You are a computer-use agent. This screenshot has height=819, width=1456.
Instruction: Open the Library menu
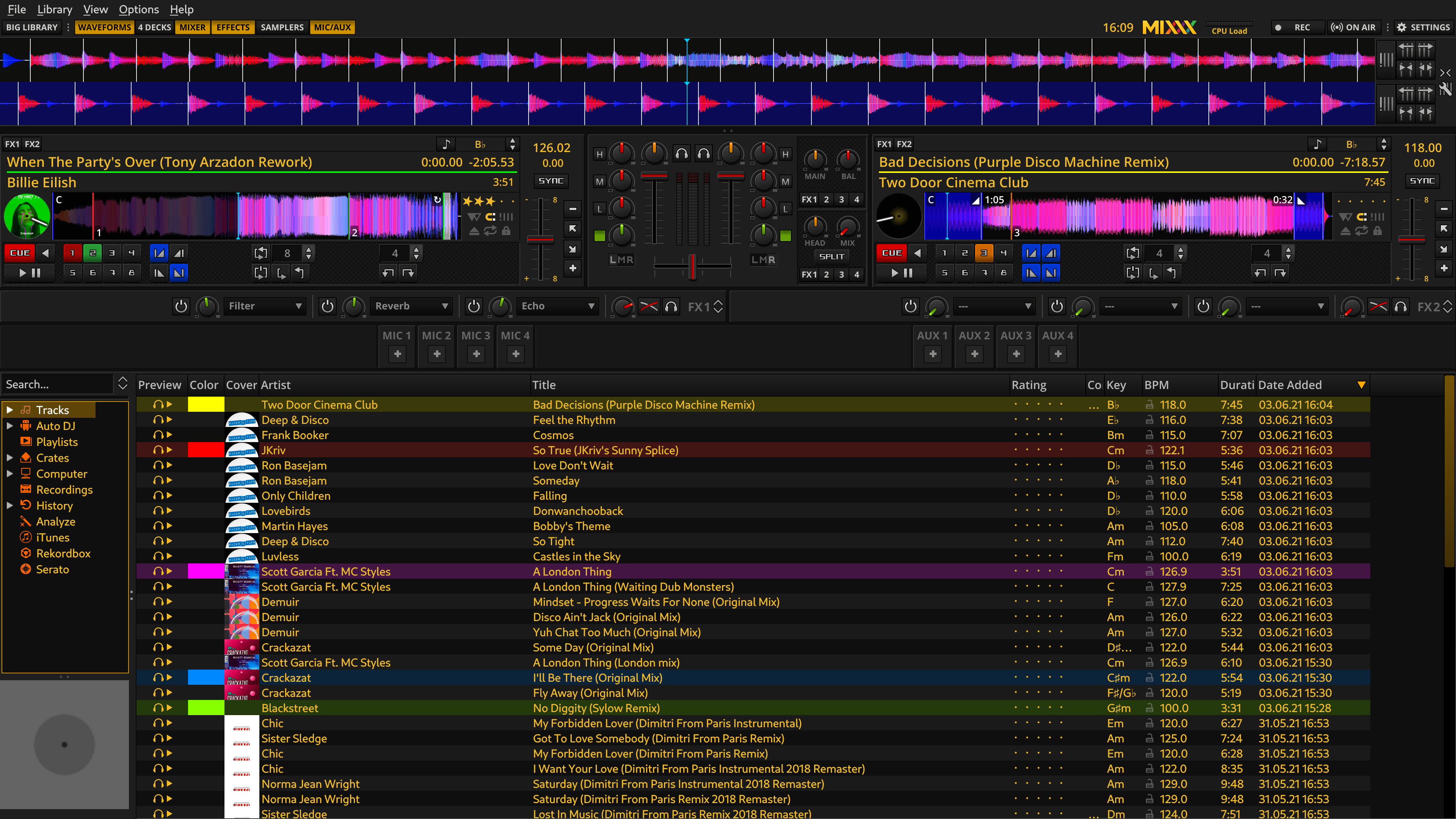pyautogui.click(x=53, y=9)
